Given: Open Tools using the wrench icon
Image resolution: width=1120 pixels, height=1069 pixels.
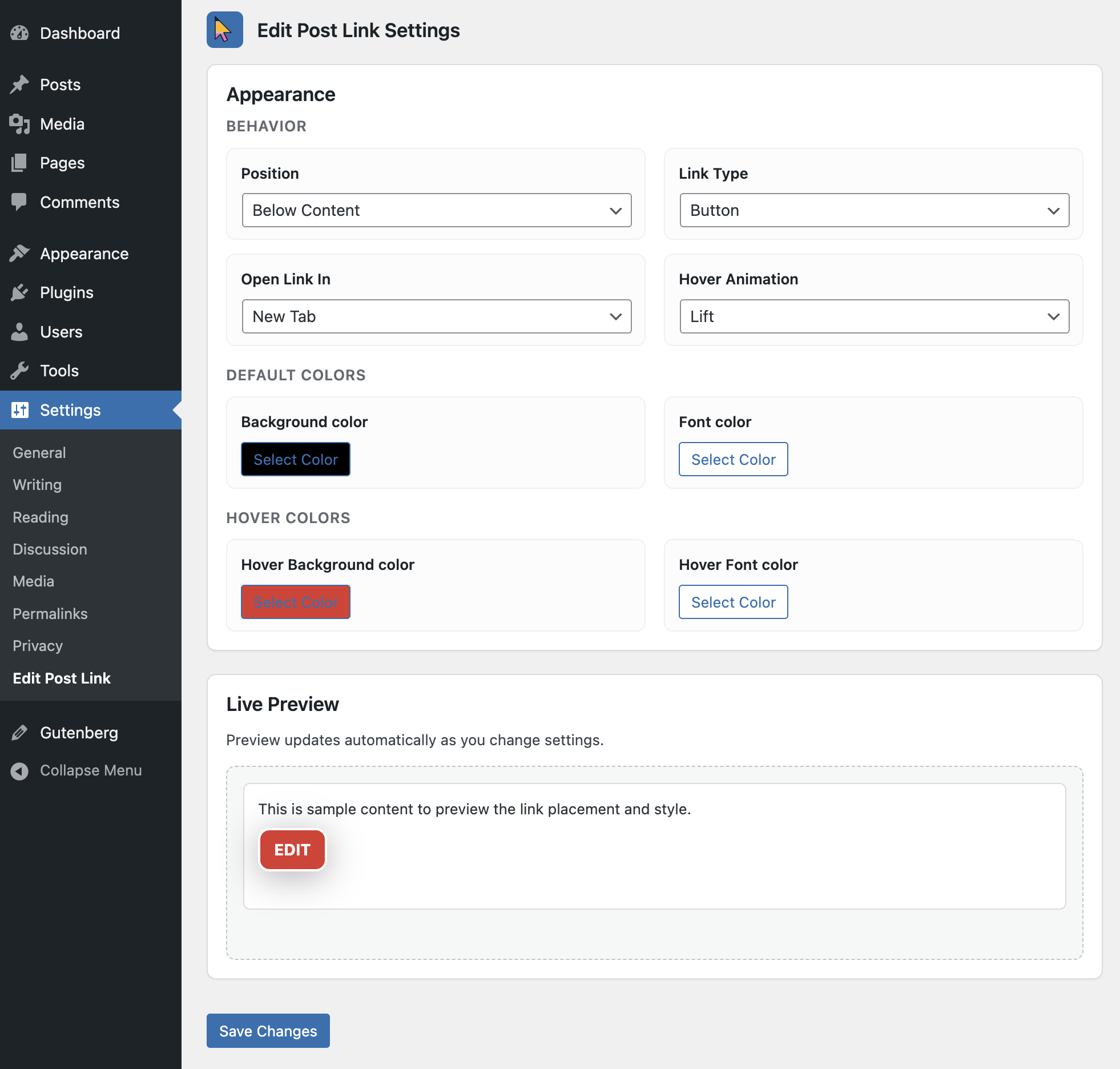Looking at the screenshot, I should (x=19, y=371).
